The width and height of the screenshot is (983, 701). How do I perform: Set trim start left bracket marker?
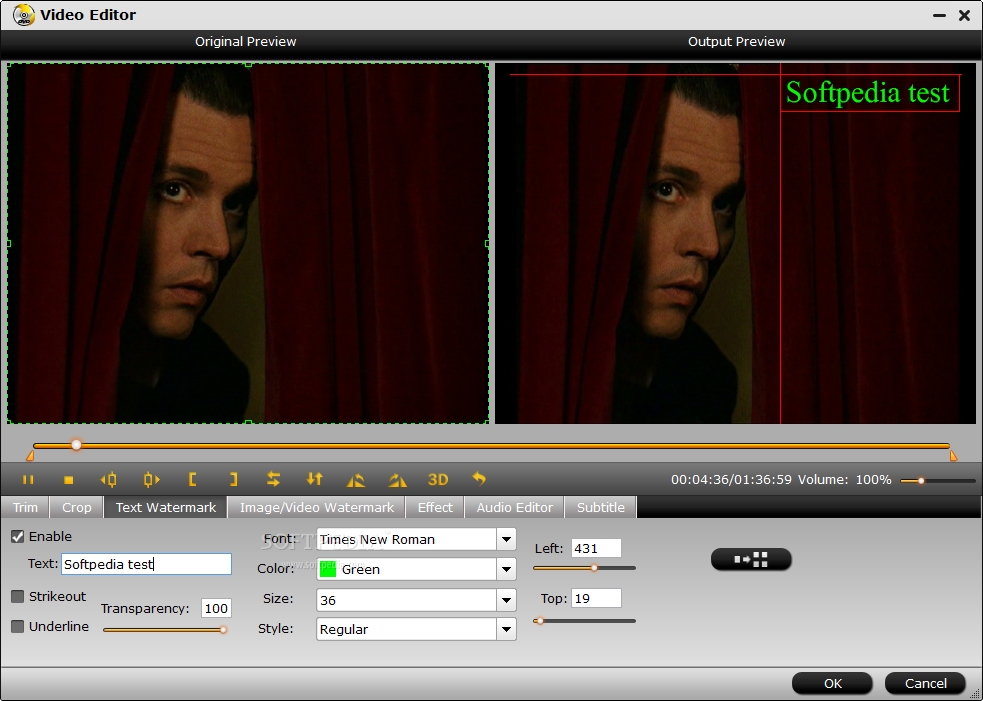(192, 480)
